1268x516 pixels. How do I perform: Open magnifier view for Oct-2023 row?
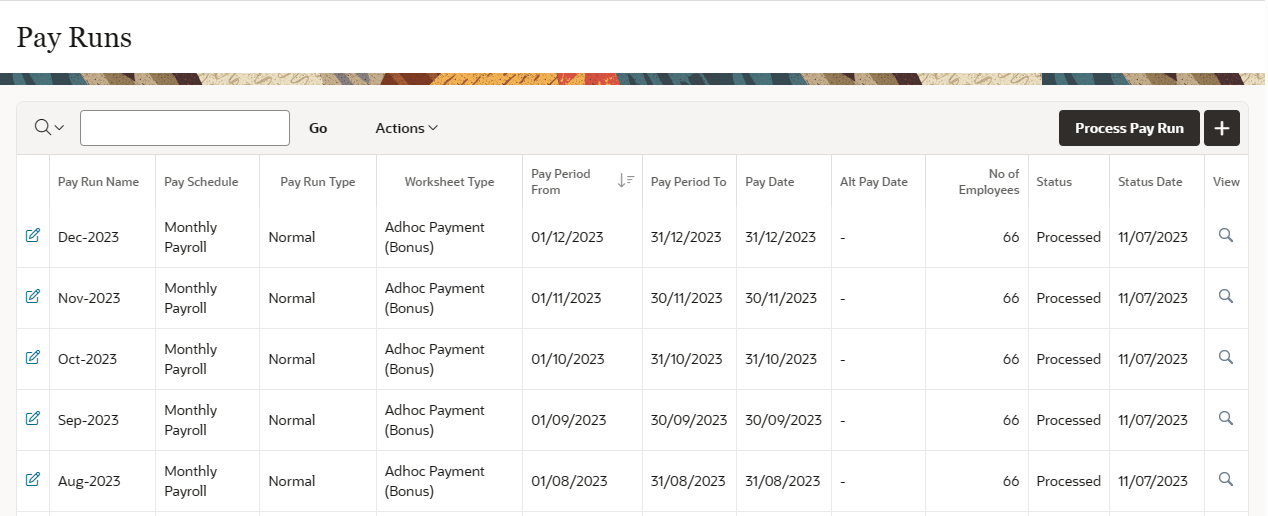[x=1226, y=358]
